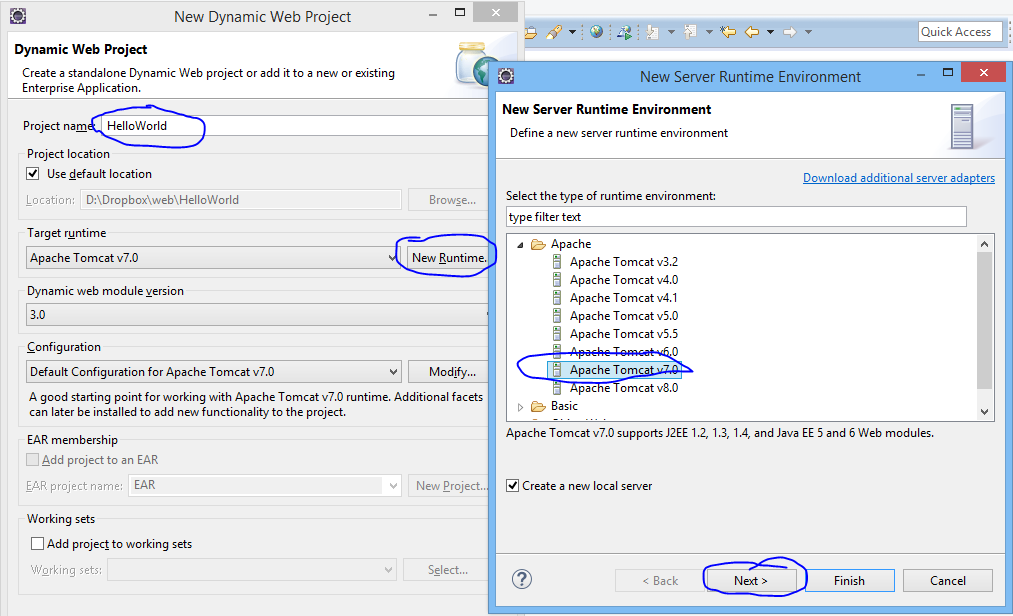Click runtime list scrollbar down arrow
This screenshot has width=1013, height=616.
coord(984,412)
